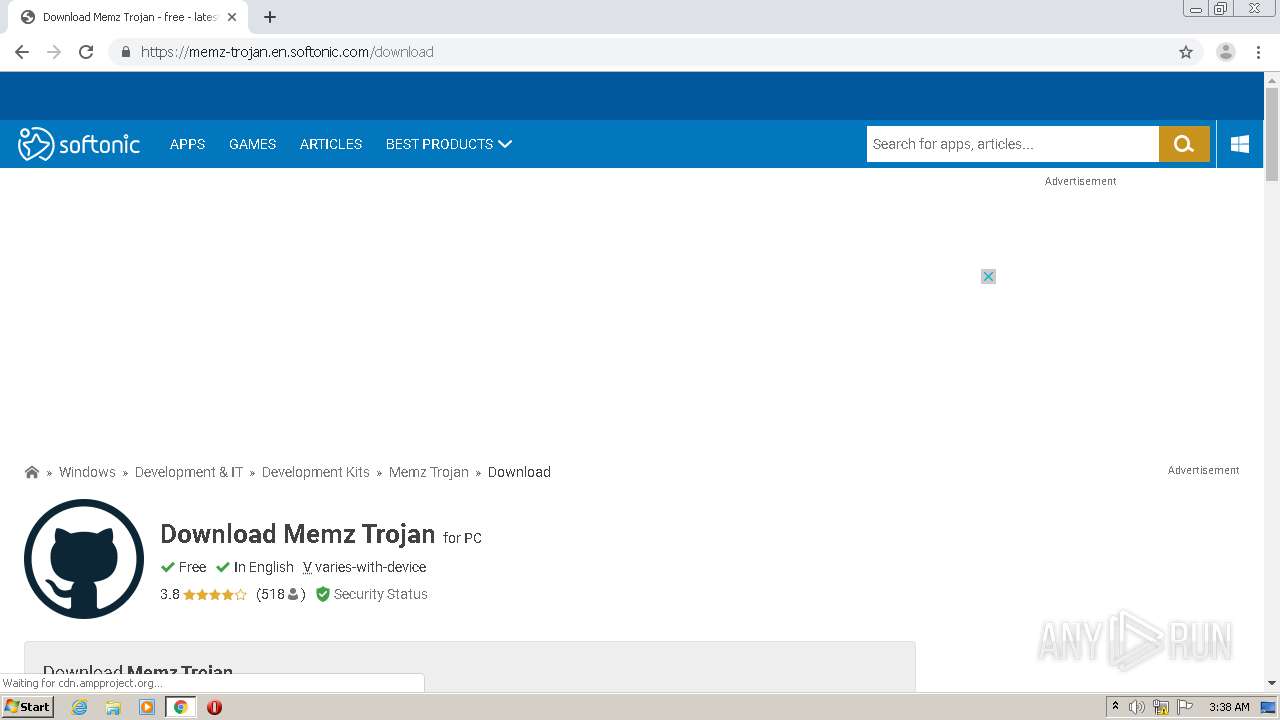View site info via the padlock icon
Image resolution: width=1280 pixels, height=720 pixels.
125,52
